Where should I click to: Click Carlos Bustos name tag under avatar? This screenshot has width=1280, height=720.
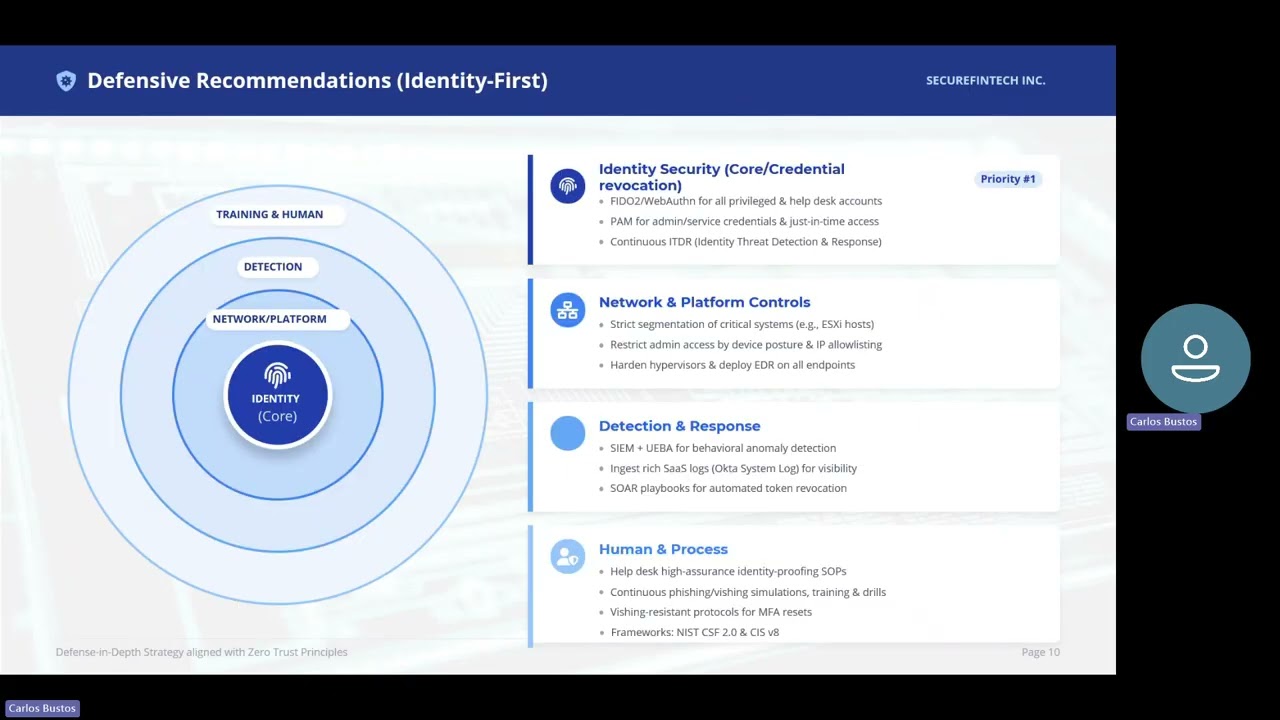1163,422
